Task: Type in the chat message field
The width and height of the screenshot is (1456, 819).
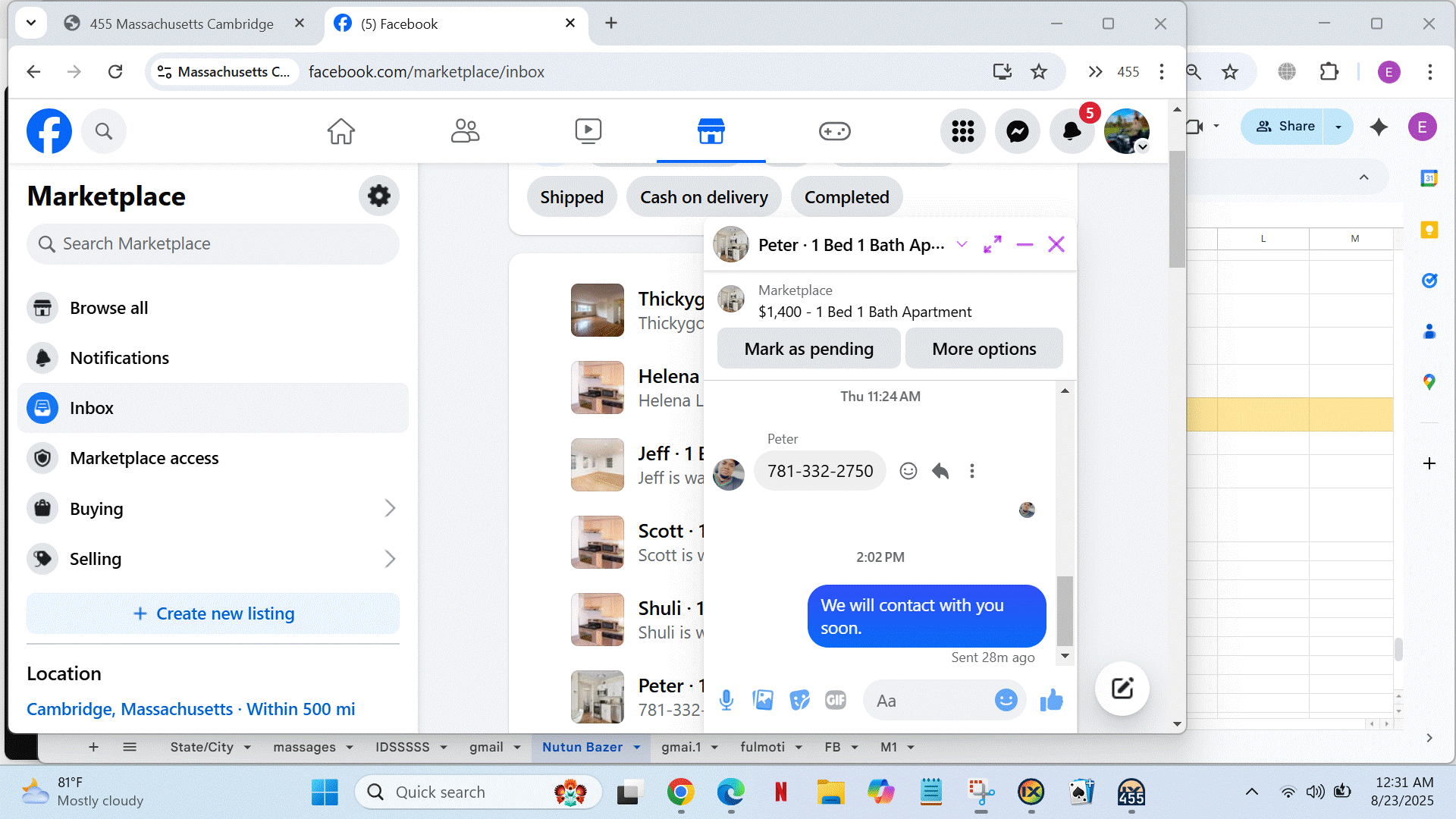Action: click(929, 701)
